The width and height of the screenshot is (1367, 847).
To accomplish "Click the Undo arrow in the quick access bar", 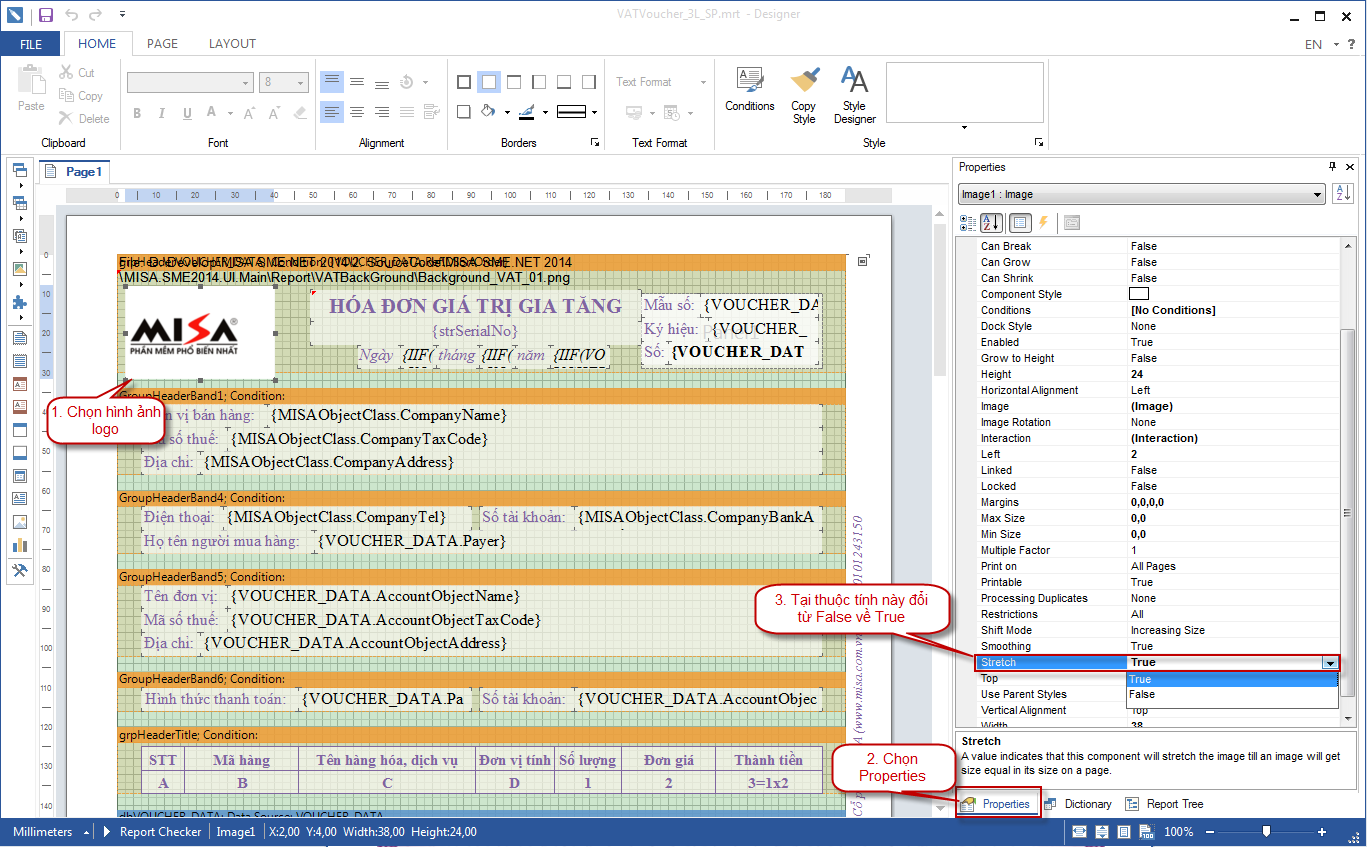I will click(71, 15).
